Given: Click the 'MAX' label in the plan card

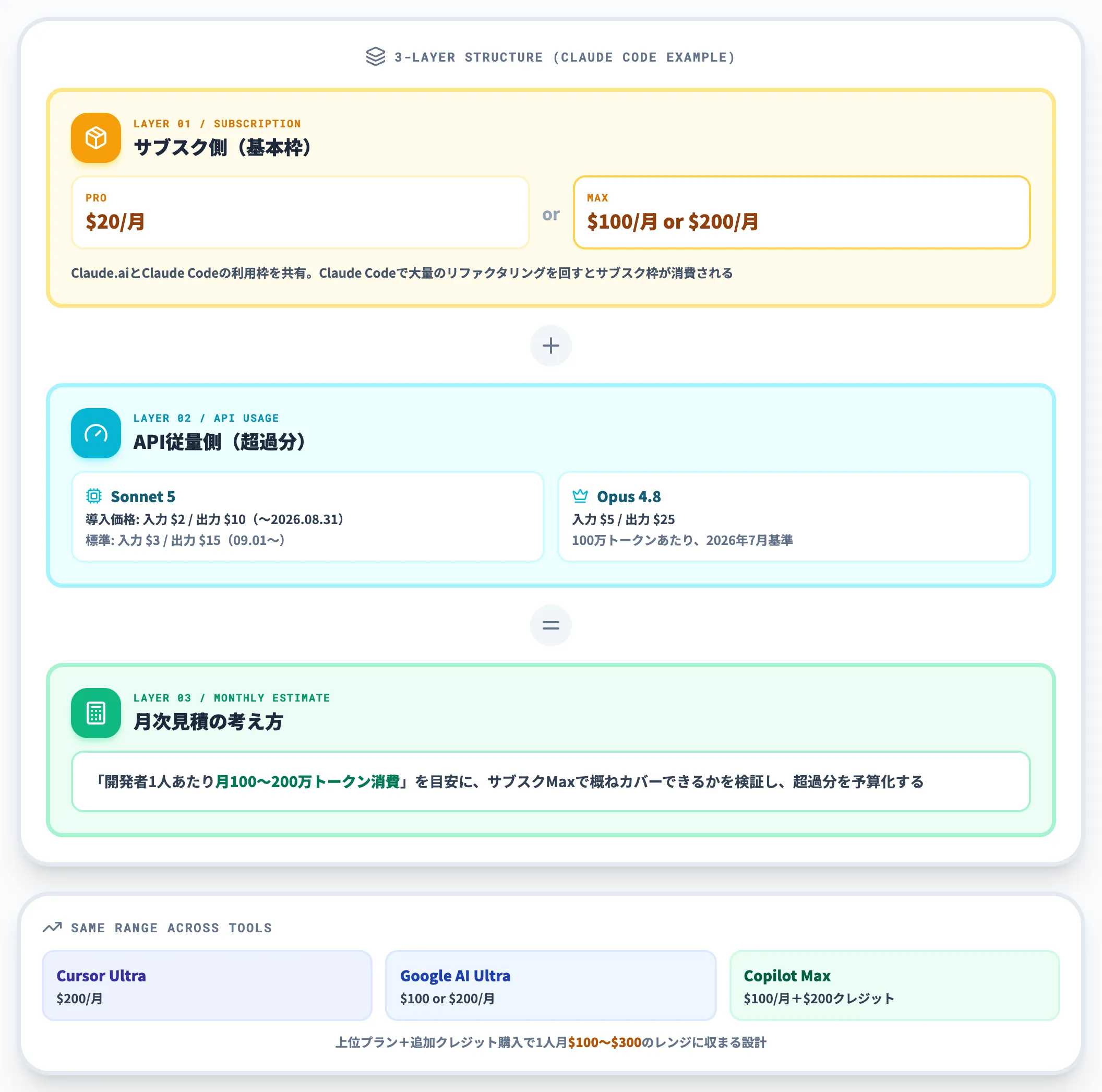Looking at the screenshot, I should click(597, 198).
